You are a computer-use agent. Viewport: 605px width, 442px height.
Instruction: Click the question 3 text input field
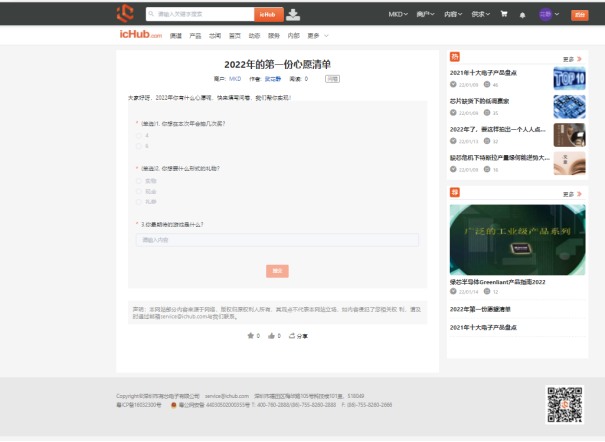point(277,240)
